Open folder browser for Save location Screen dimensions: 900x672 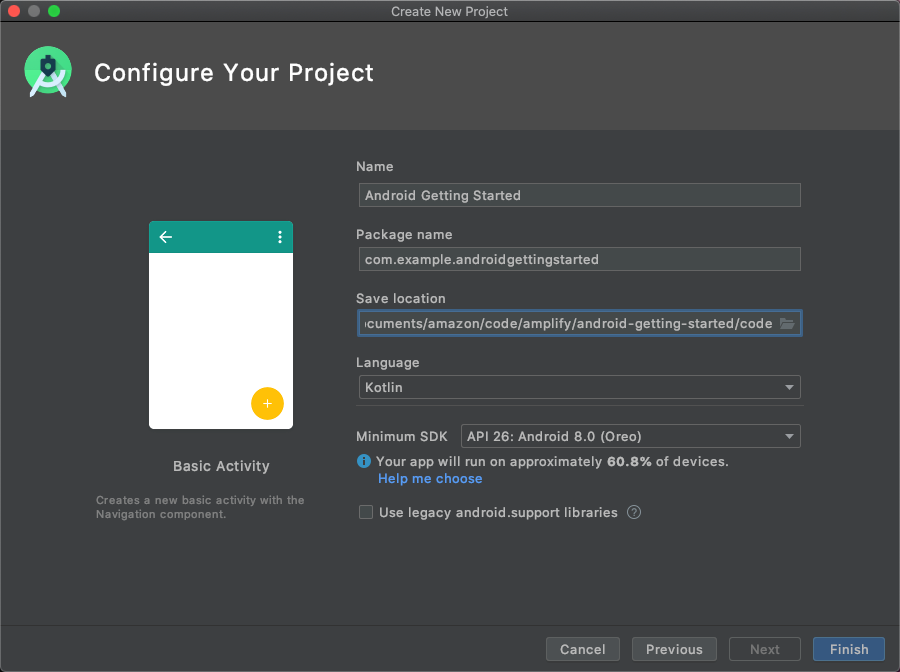[787, 324]
